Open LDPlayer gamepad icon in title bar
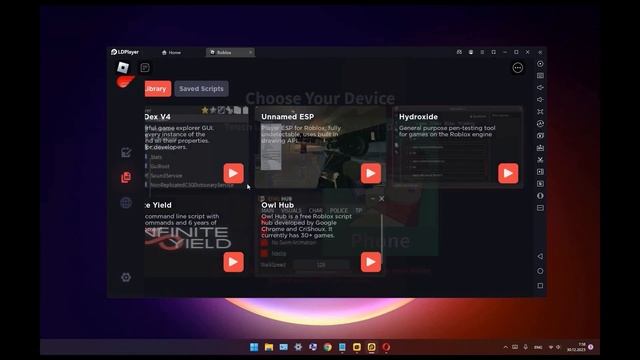The height and width of the screenshot is (360, 640). click(459, 52)
